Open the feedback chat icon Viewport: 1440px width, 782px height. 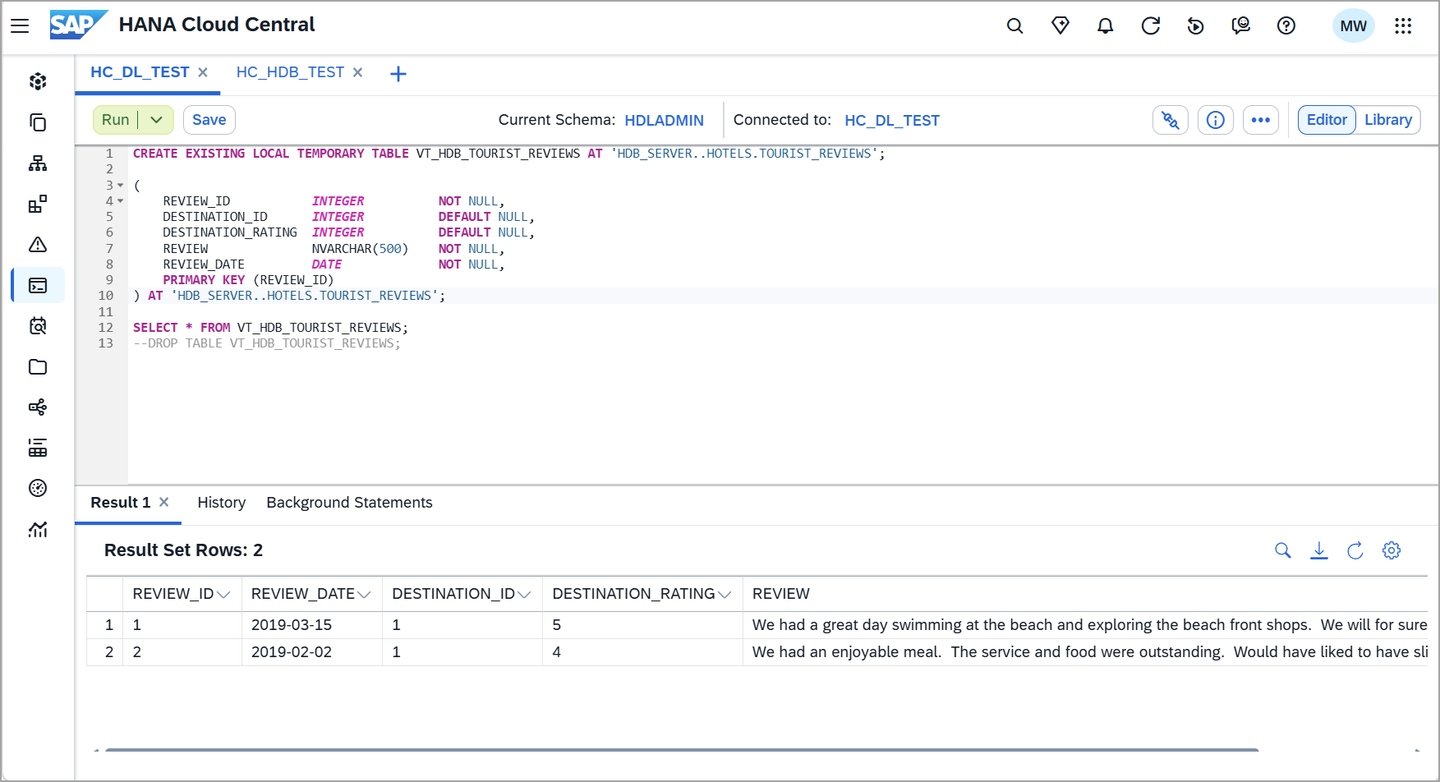[x=1241, y=26]
